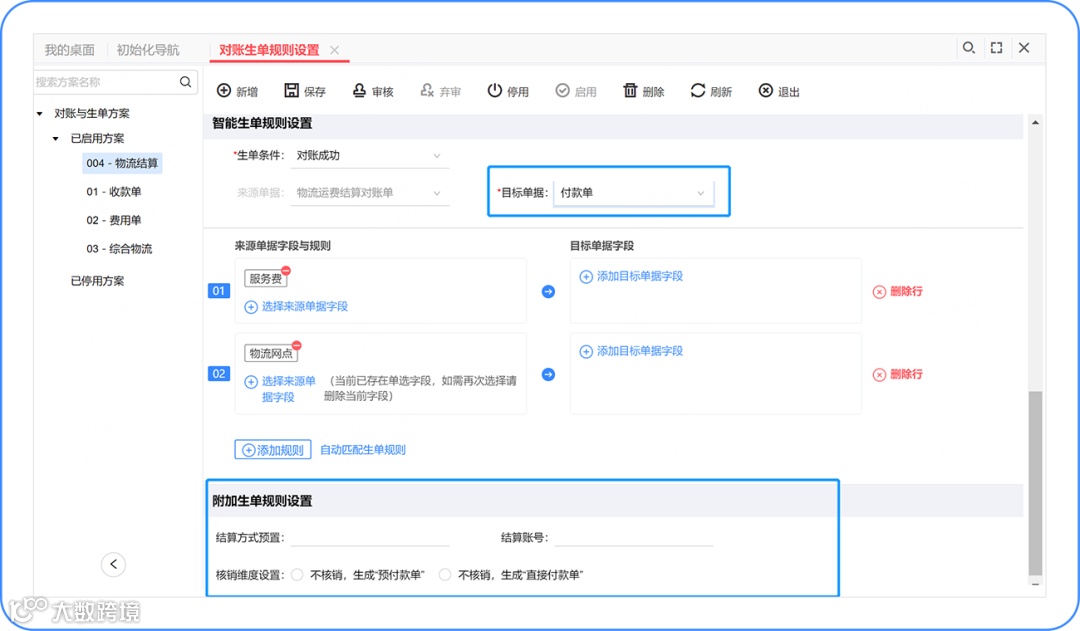Click the 添加规则 button

(x=273, y=450)
